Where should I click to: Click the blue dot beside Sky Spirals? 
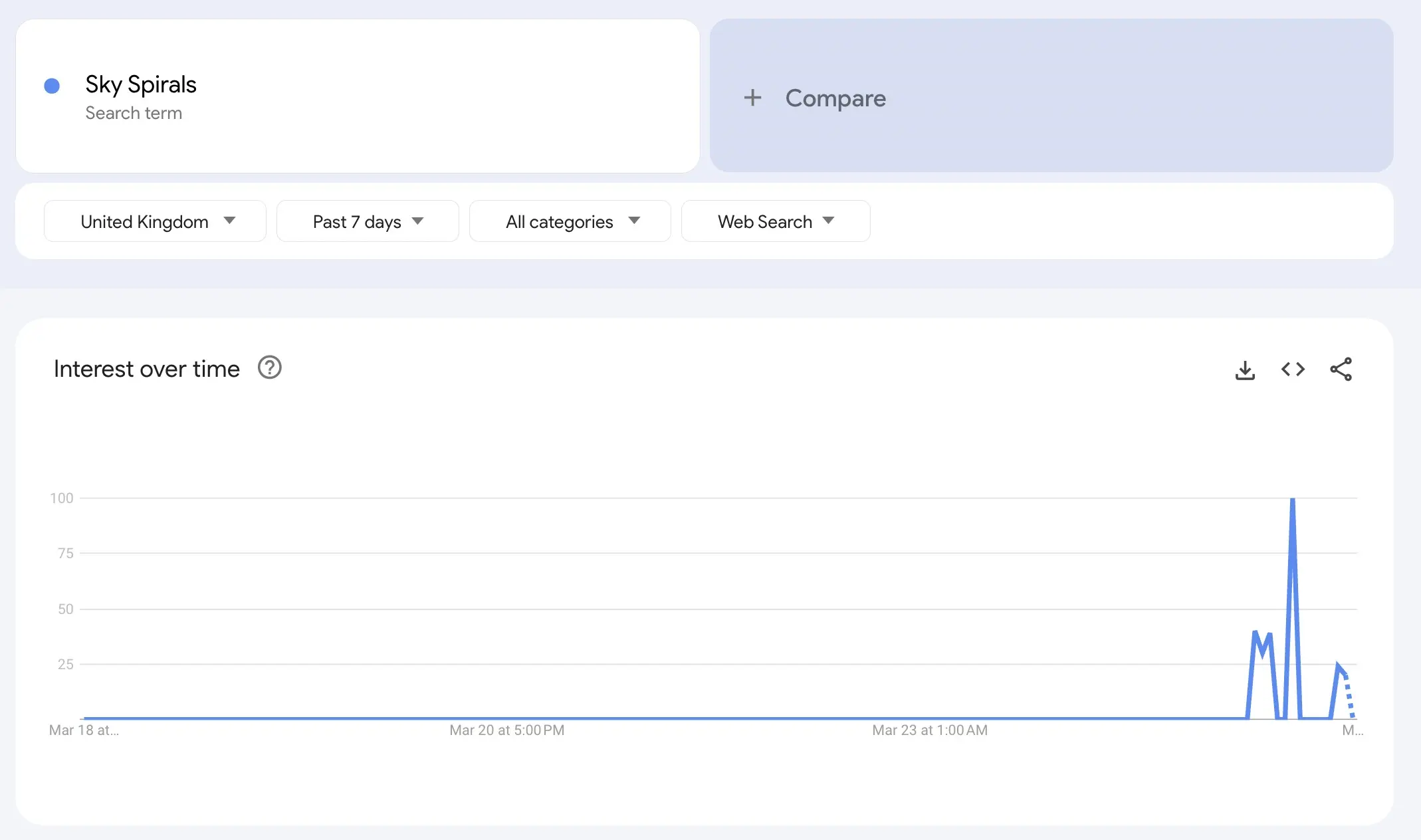click(52, 86)
